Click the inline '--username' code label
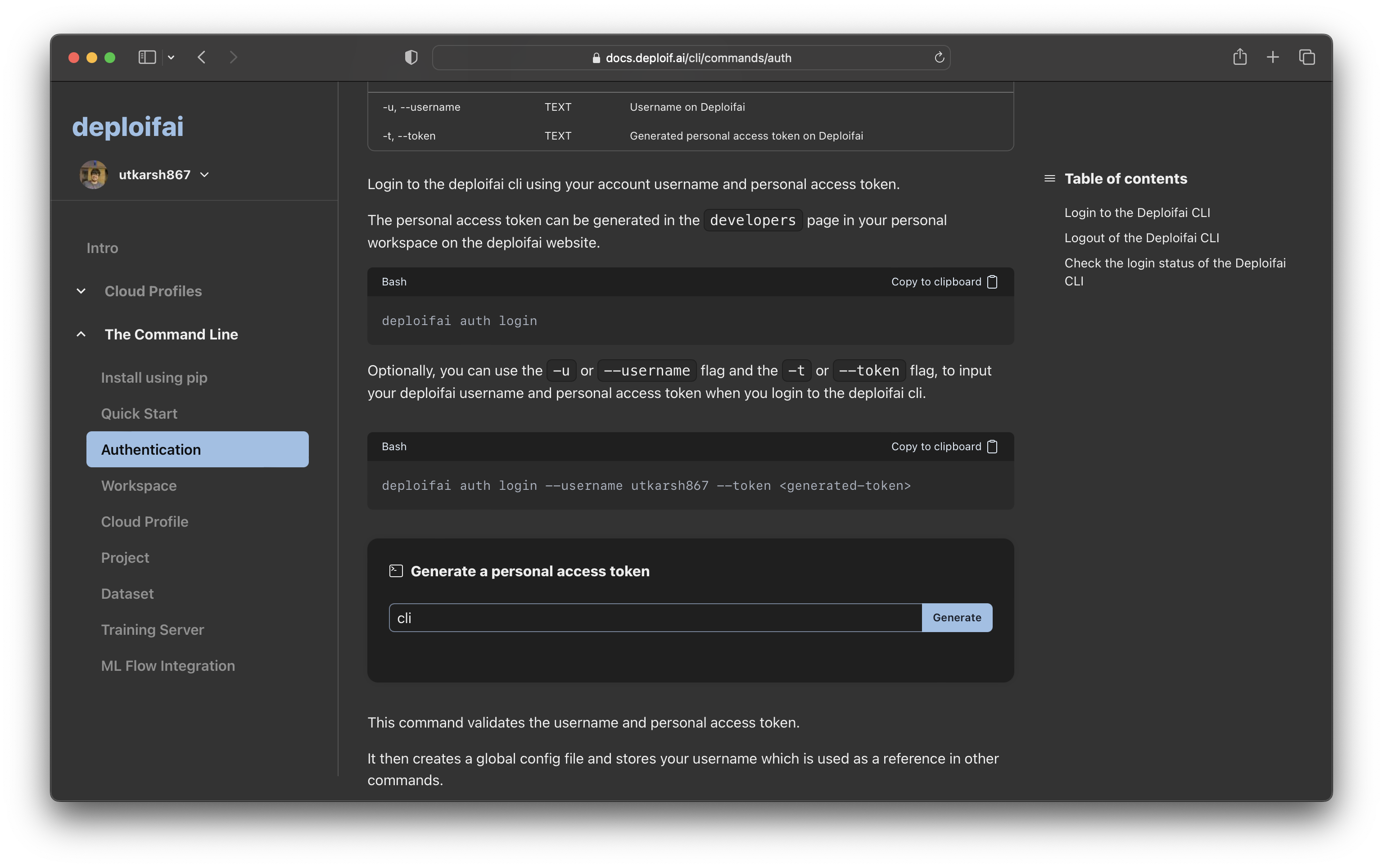The width and height of the screenshot is (1383, 868). 647,370
